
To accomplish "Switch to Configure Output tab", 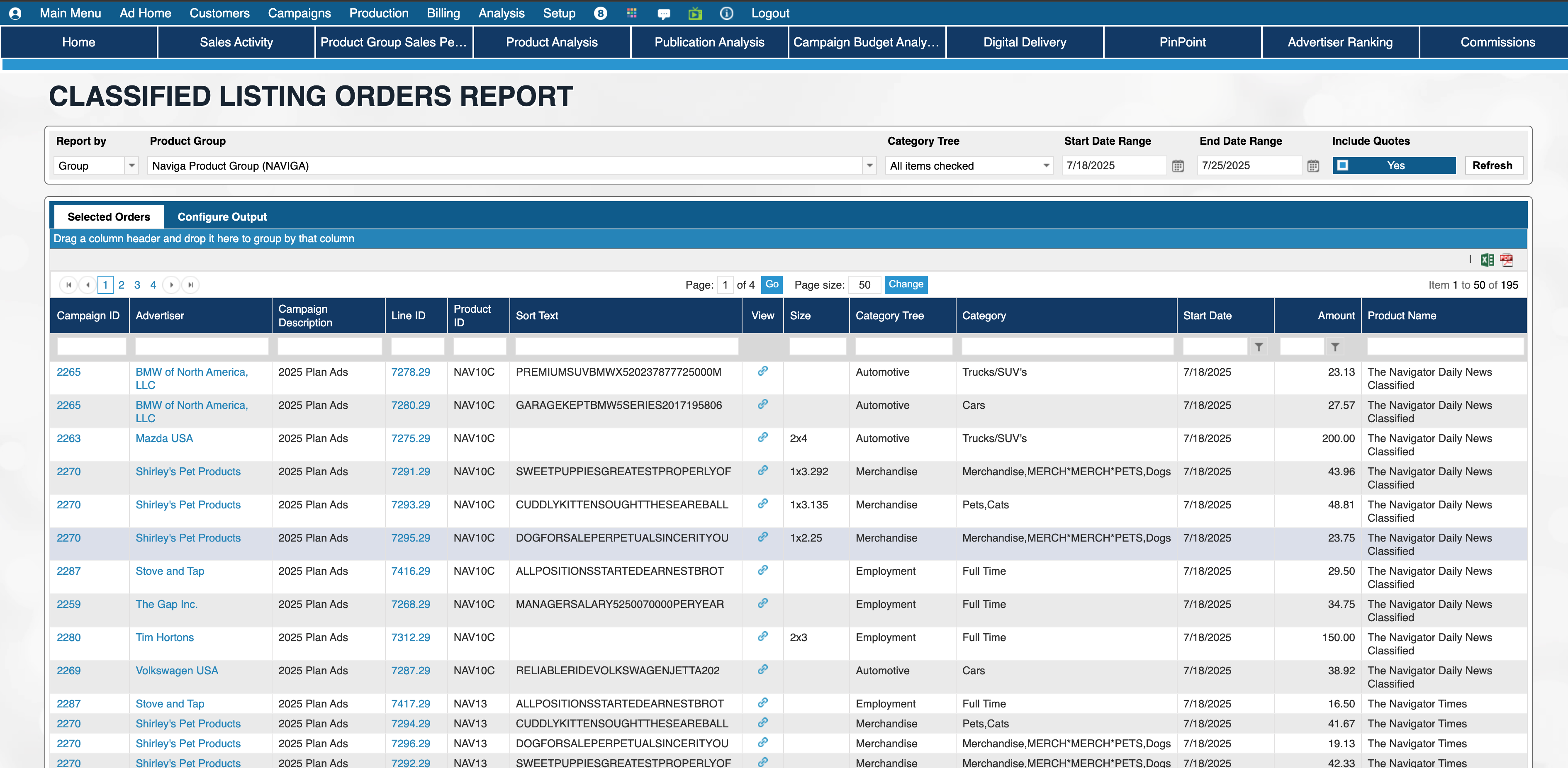I will [222, 216].
